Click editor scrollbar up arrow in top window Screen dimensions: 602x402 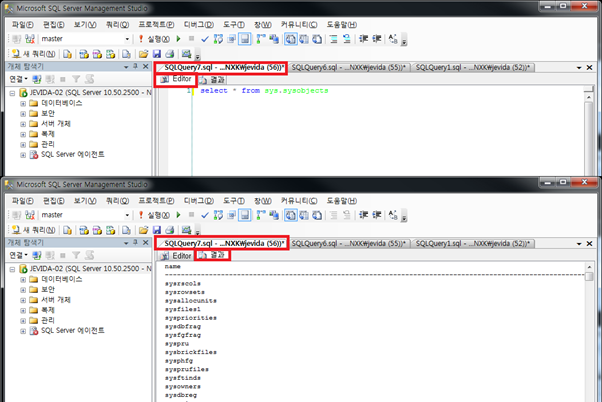click(x=589, y=98)
